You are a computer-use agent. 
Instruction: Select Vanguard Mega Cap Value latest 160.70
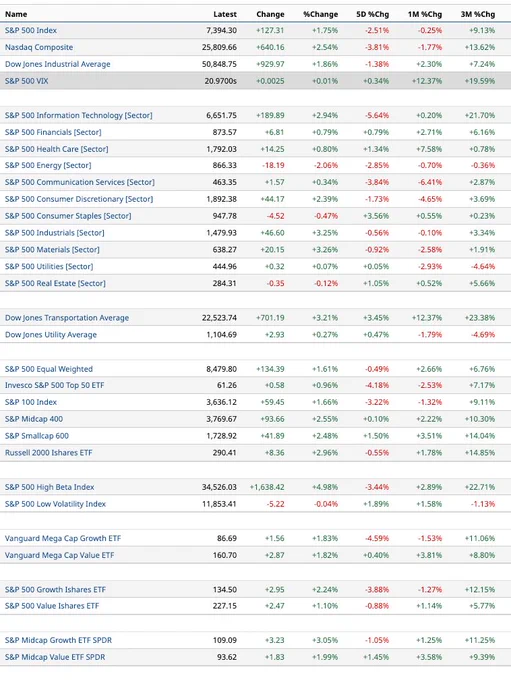point(225,555)
